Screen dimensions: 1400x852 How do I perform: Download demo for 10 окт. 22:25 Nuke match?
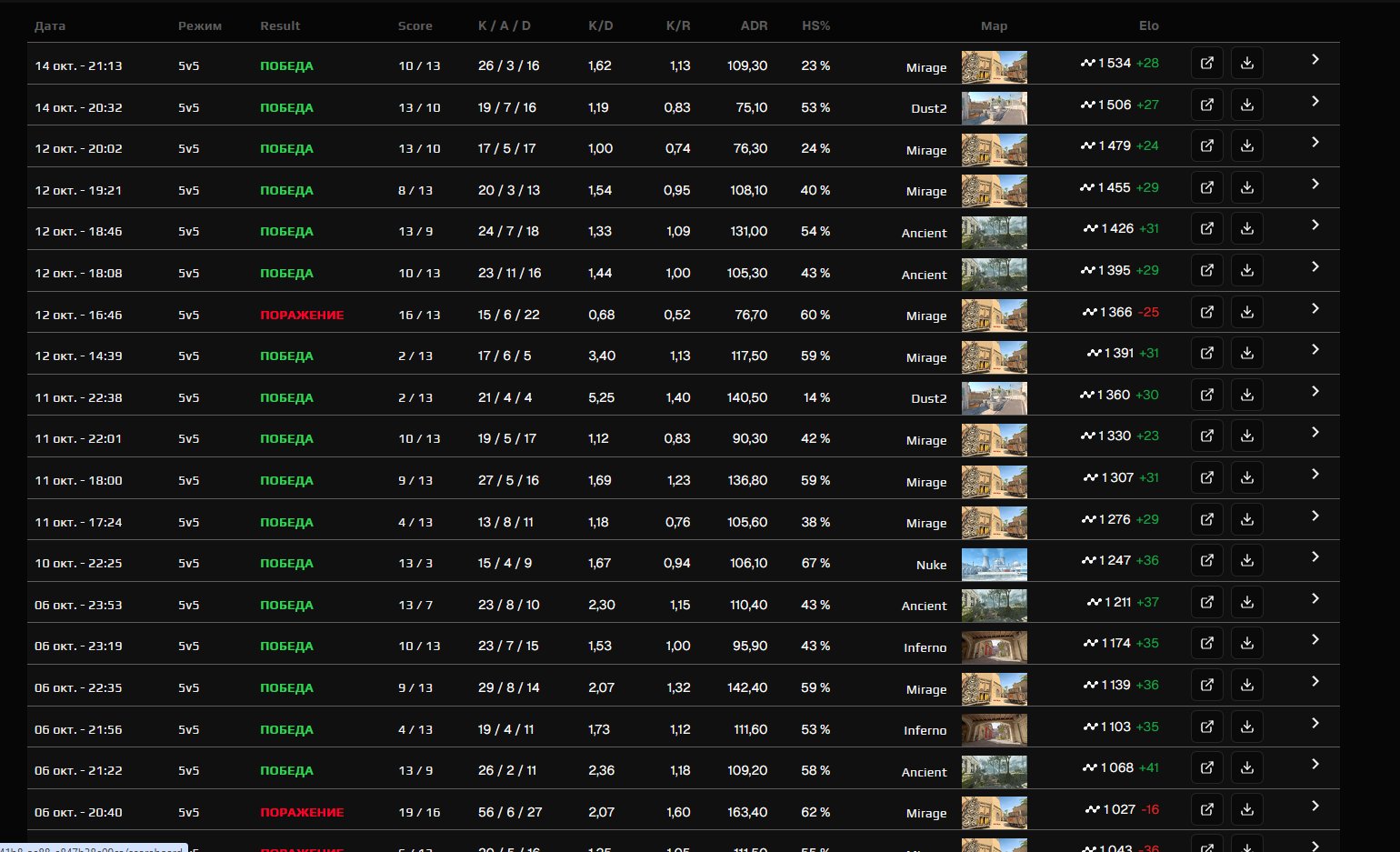1246,561
